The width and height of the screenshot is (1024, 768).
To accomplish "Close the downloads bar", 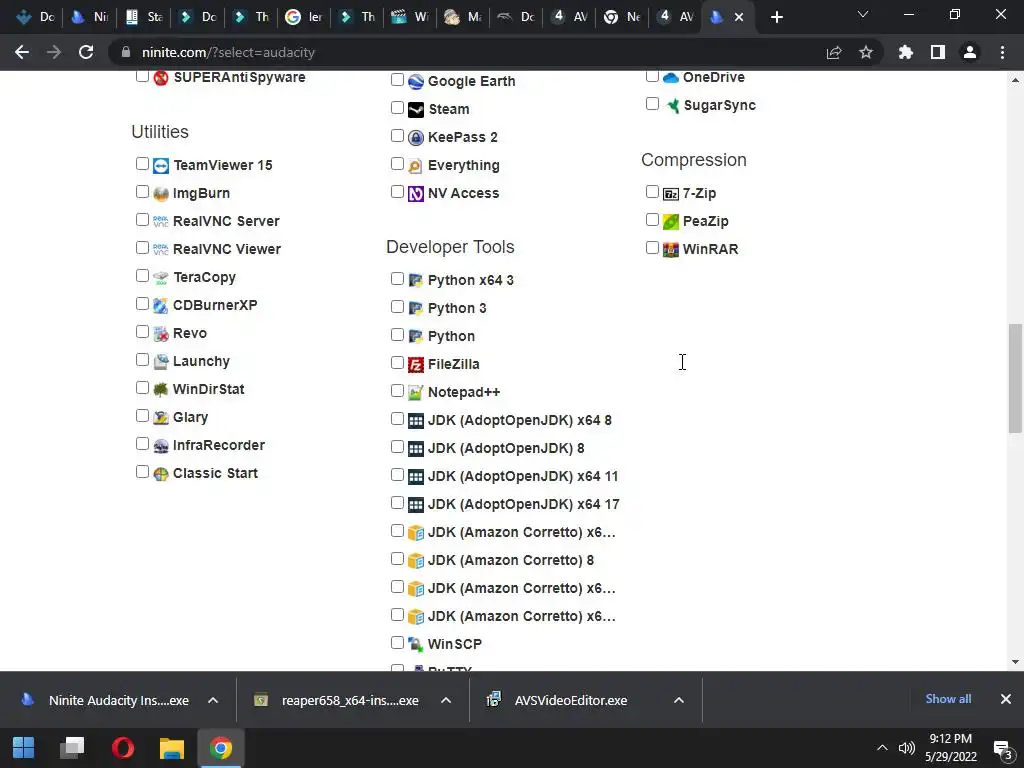I will coord(1006,699).
